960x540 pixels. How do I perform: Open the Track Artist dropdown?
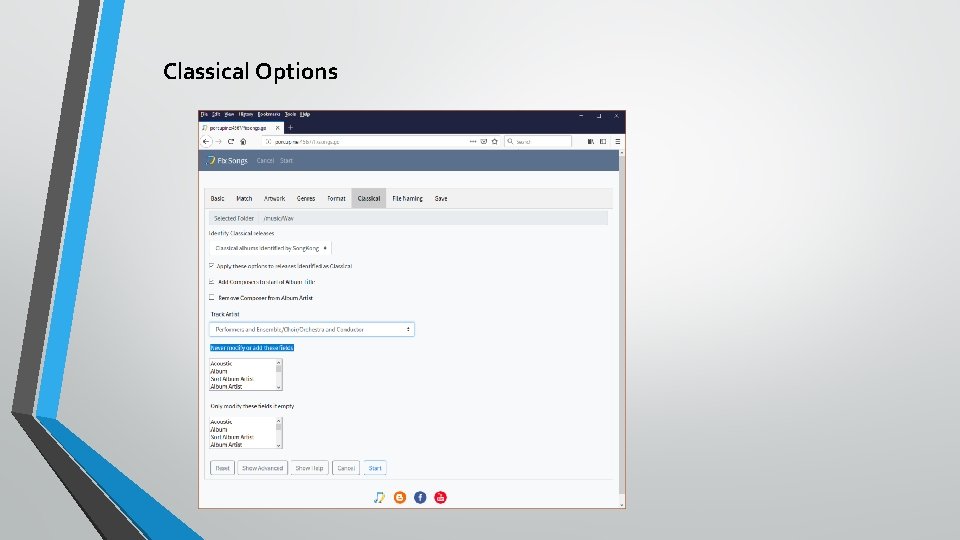click(312, 329)
